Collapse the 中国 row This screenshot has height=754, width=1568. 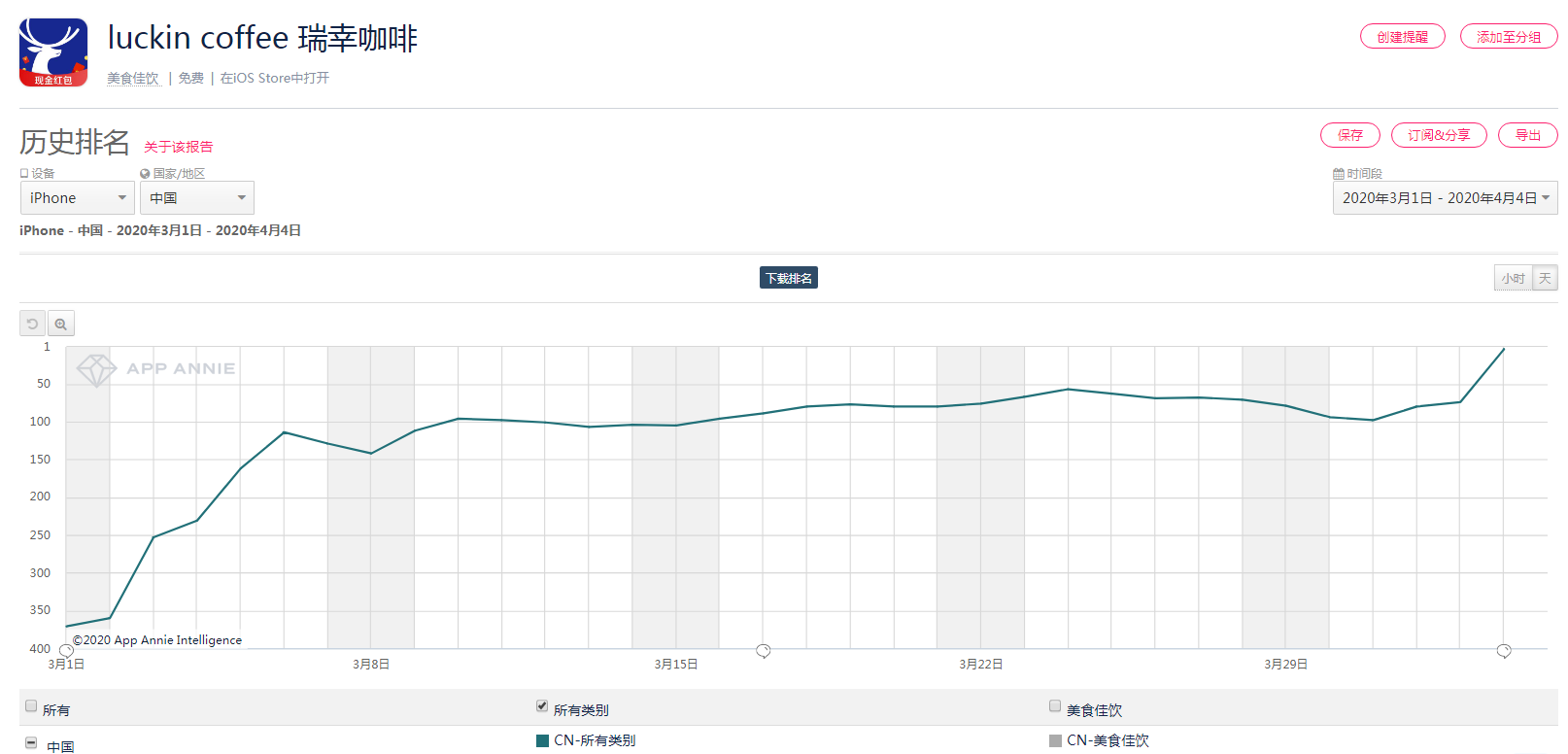point(31,743)
